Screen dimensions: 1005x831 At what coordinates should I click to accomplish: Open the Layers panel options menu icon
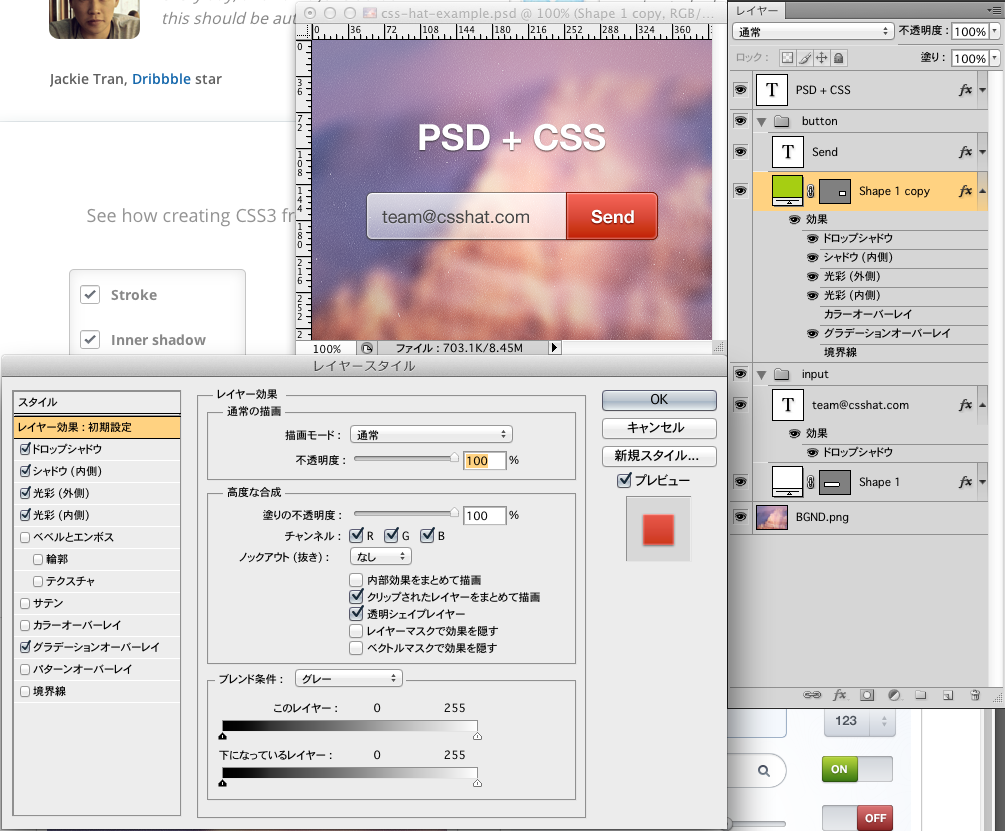coord(993,10)
